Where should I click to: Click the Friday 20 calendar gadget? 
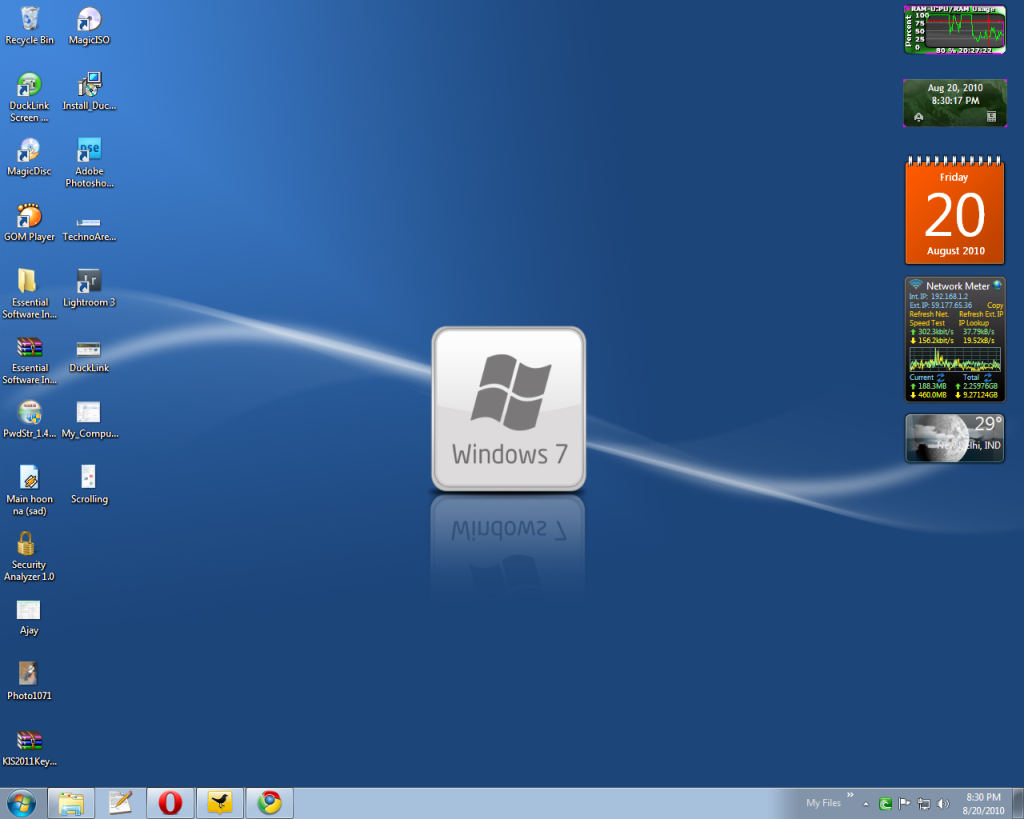(x=955, y=210)
